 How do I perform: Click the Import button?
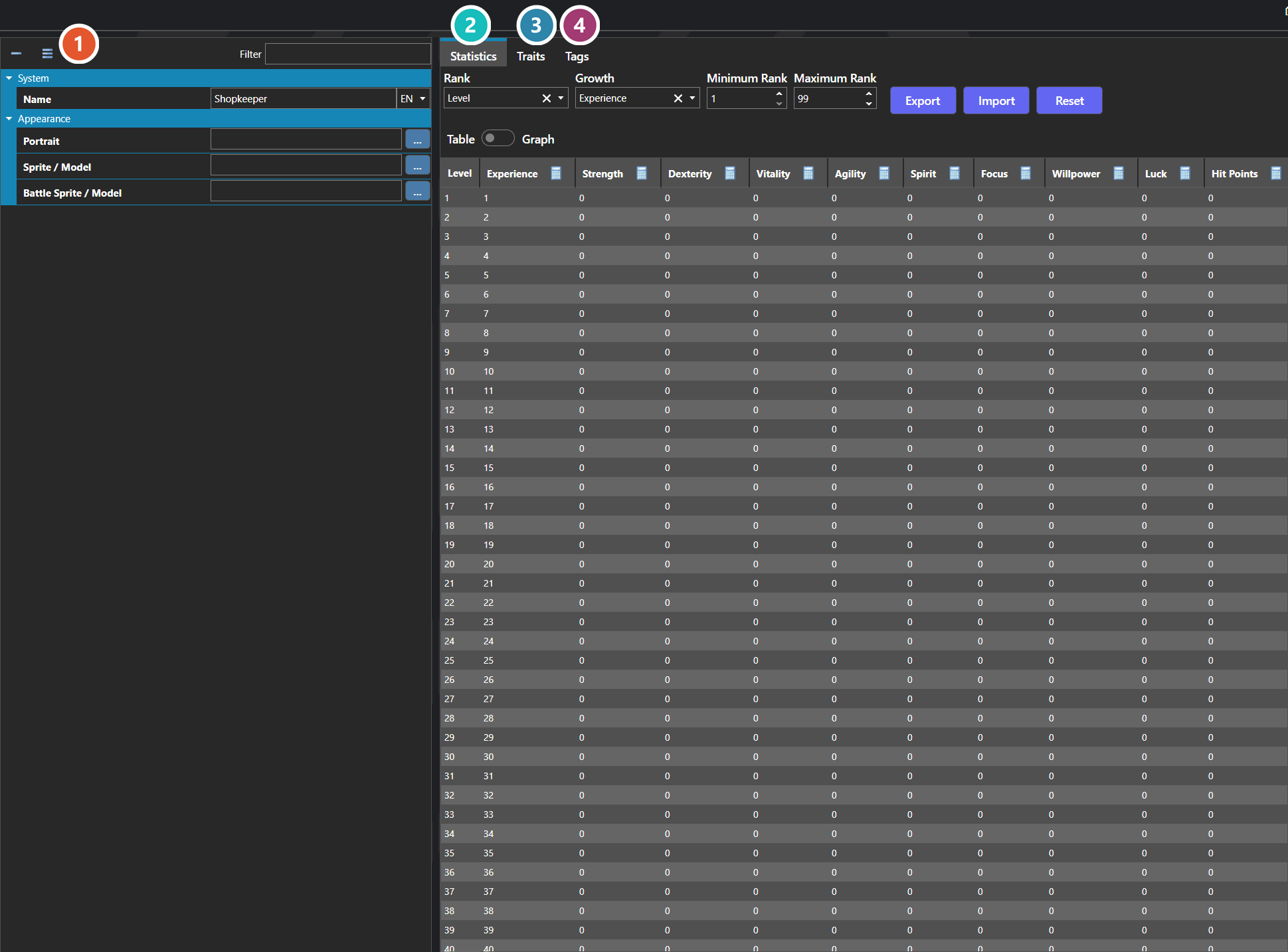tap(996, 100)
